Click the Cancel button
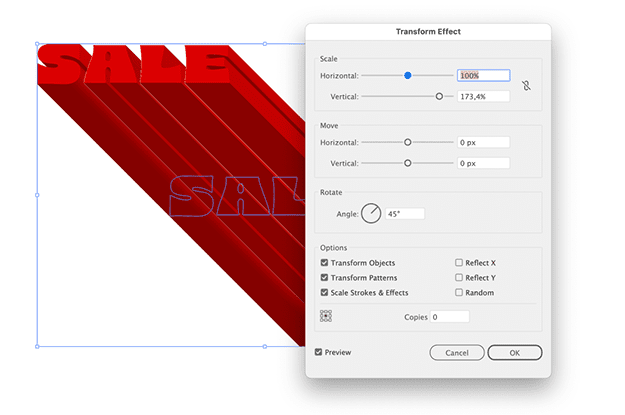 (x=457, y=352)
